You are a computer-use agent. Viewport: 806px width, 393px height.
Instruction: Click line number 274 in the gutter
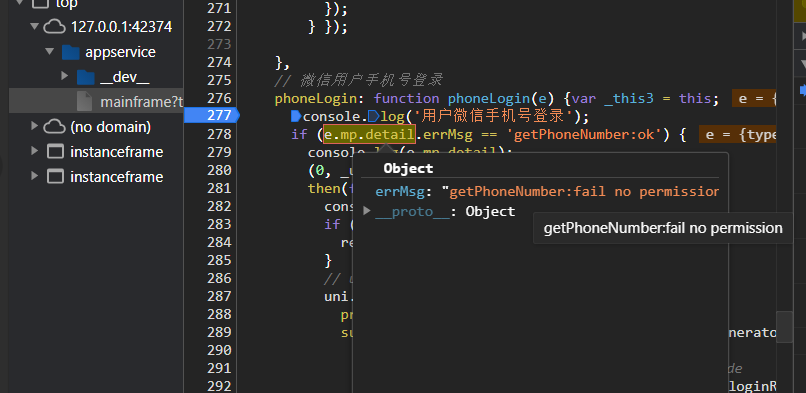(x=219, y=62)
